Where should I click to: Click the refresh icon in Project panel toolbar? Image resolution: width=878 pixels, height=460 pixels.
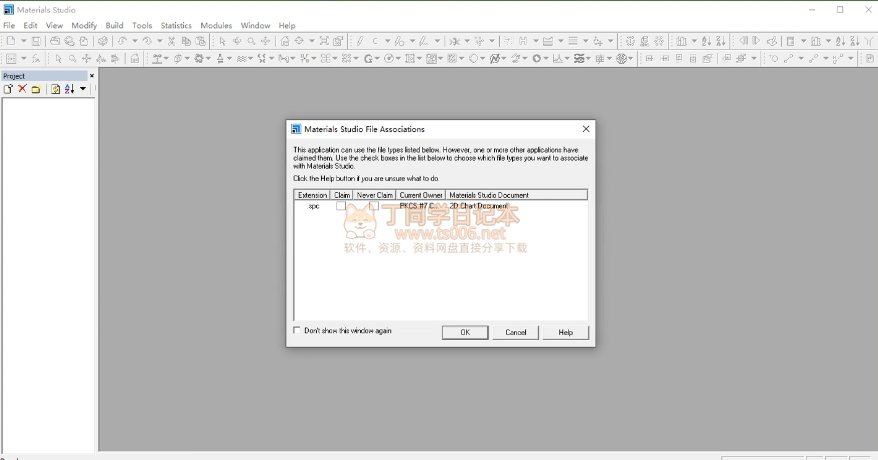coord(55,90)
